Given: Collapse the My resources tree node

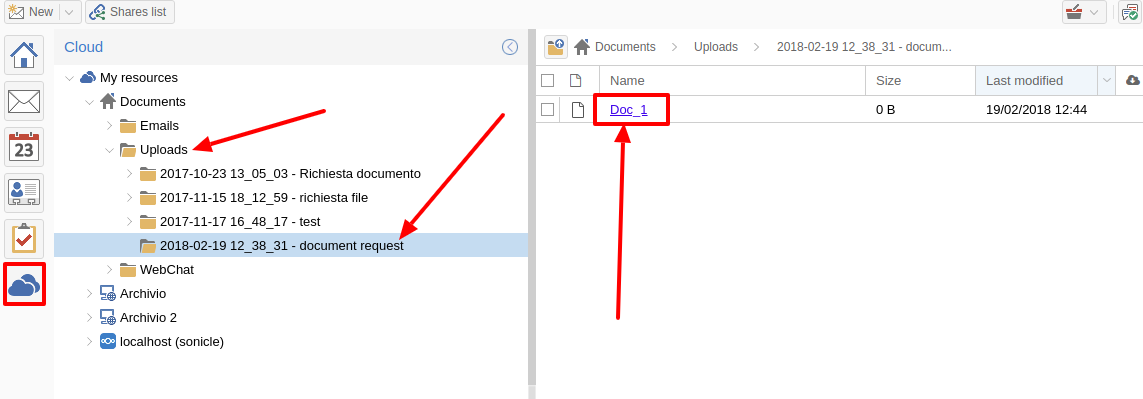Looking at the screenshot, I should click(x=69, y=78).
